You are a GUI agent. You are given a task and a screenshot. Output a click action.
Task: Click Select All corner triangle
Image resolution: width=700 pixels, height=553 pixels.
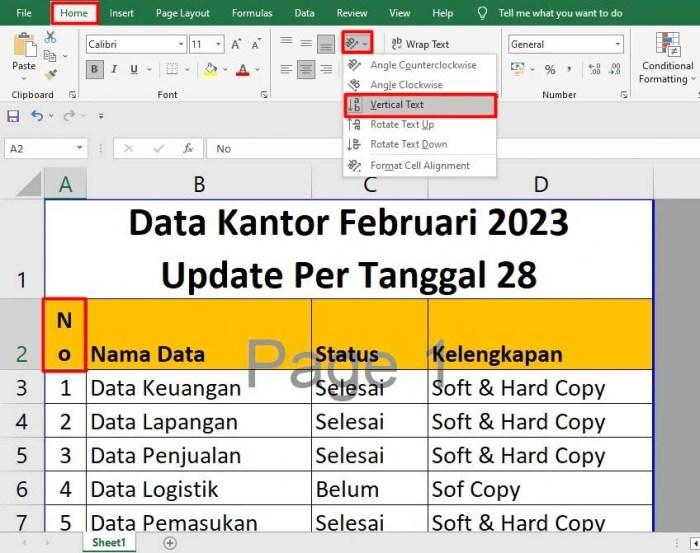point(29,184)
